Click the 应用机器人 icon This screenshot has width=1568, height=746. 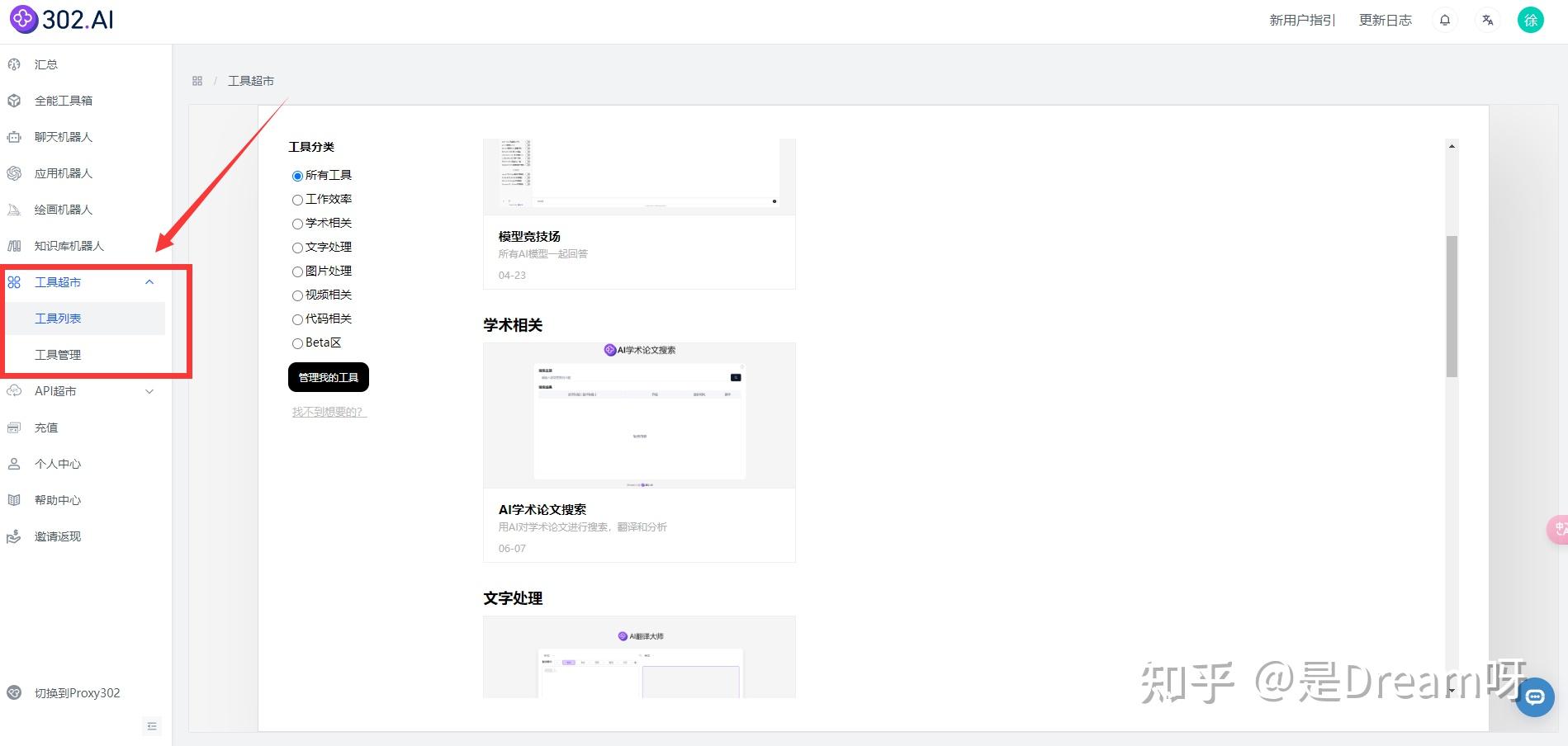(x=14, y=173)
